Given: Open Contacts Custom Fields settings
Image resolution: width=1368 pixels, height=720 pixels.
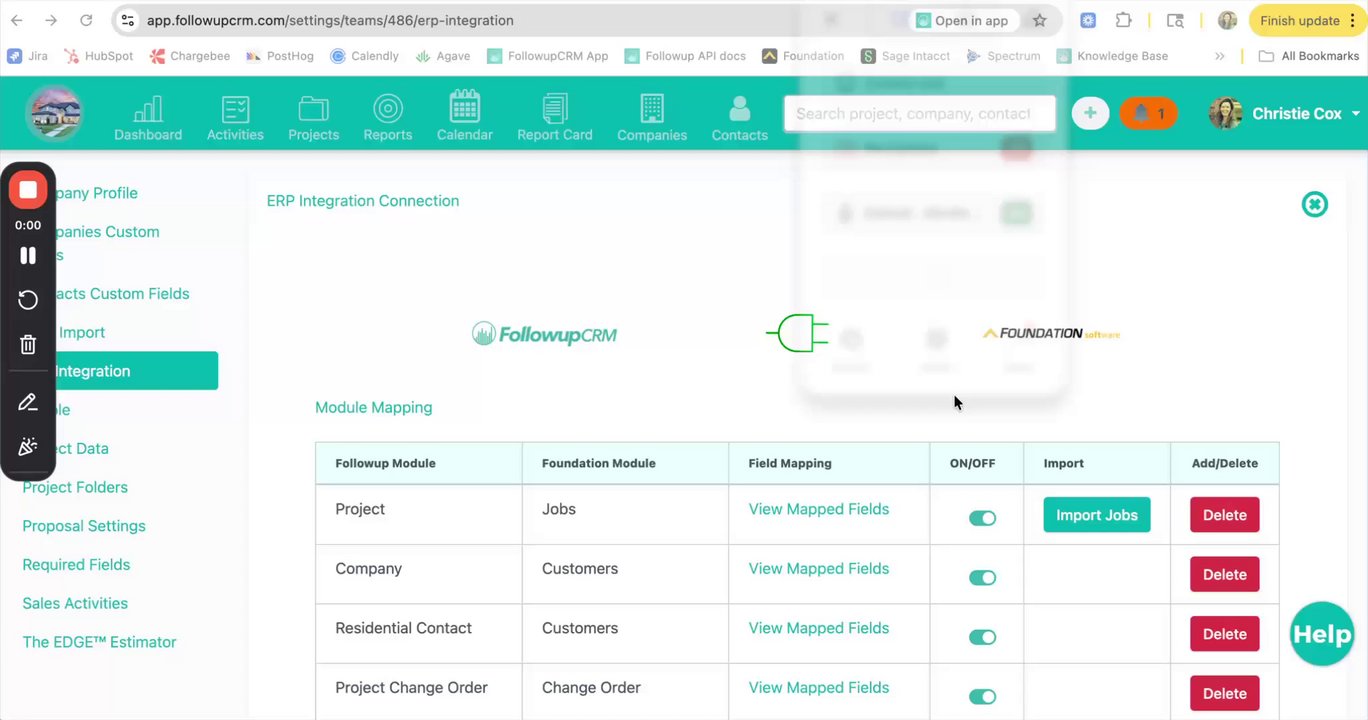Looking at the screenshot, I should tap(122, 294).
